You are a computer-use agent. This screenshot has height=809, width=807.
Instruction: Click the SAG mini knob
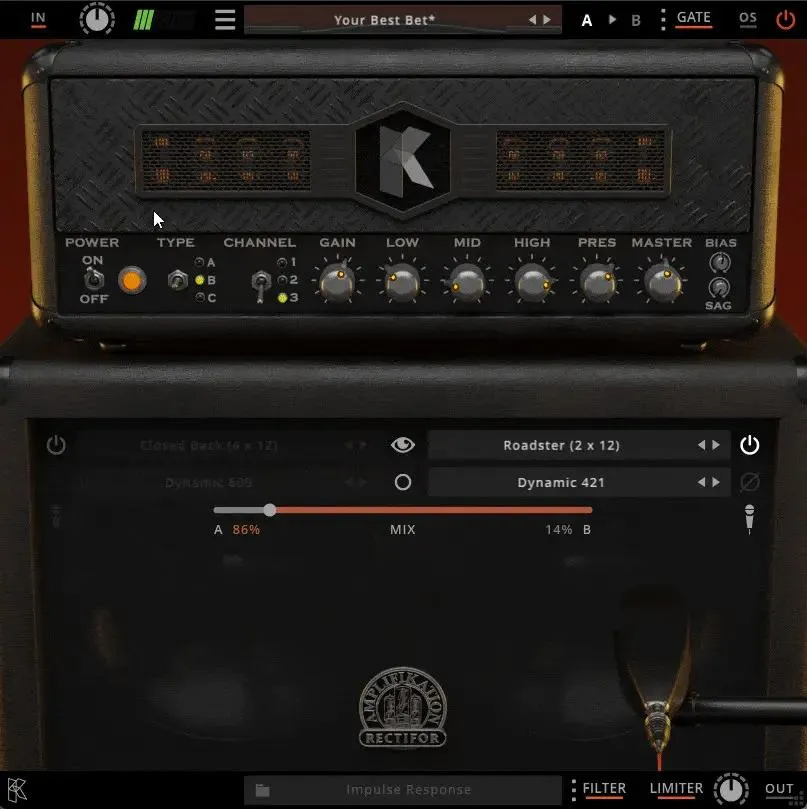pyautogui.click(x=719, y=287)
